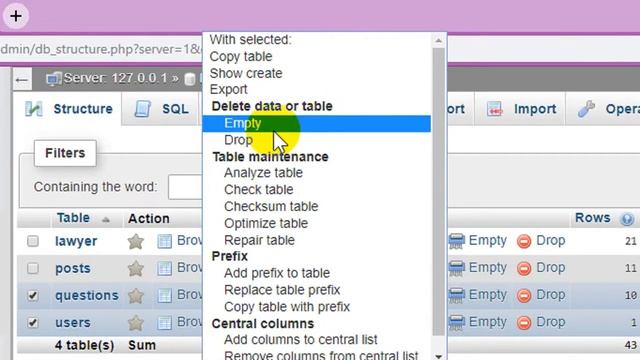The image size is (640, 360).
Task: Select Add columns to central list
Action: click(316, 340)
